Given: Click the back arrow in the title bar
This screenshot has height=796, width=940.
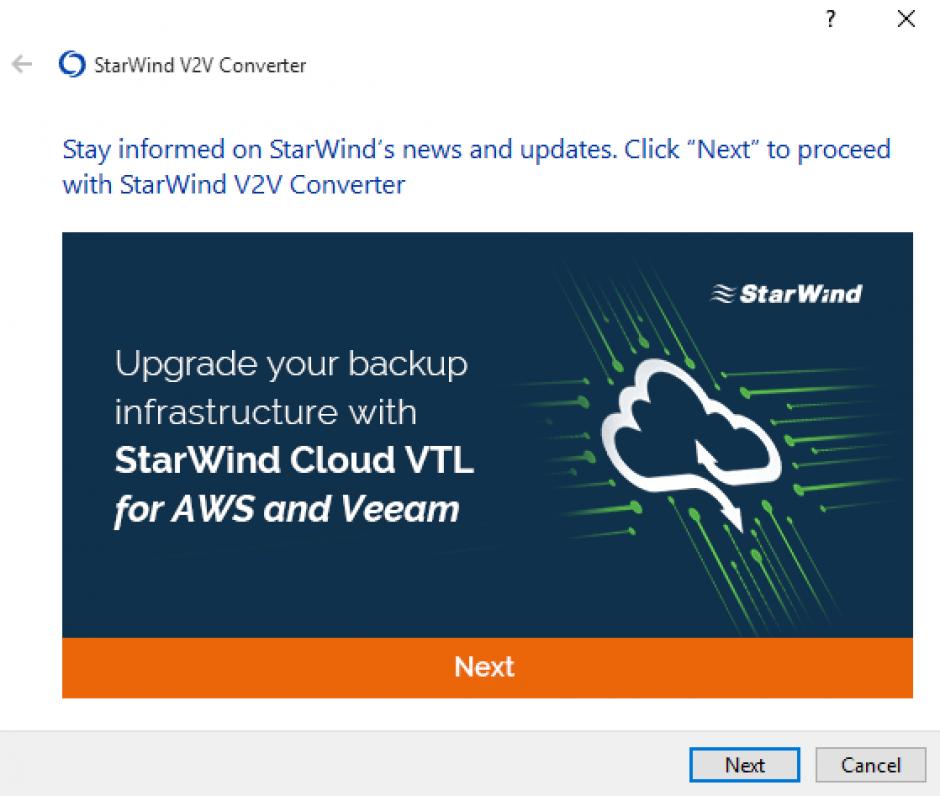Looking at the screenshot, I should click(21, 65).
